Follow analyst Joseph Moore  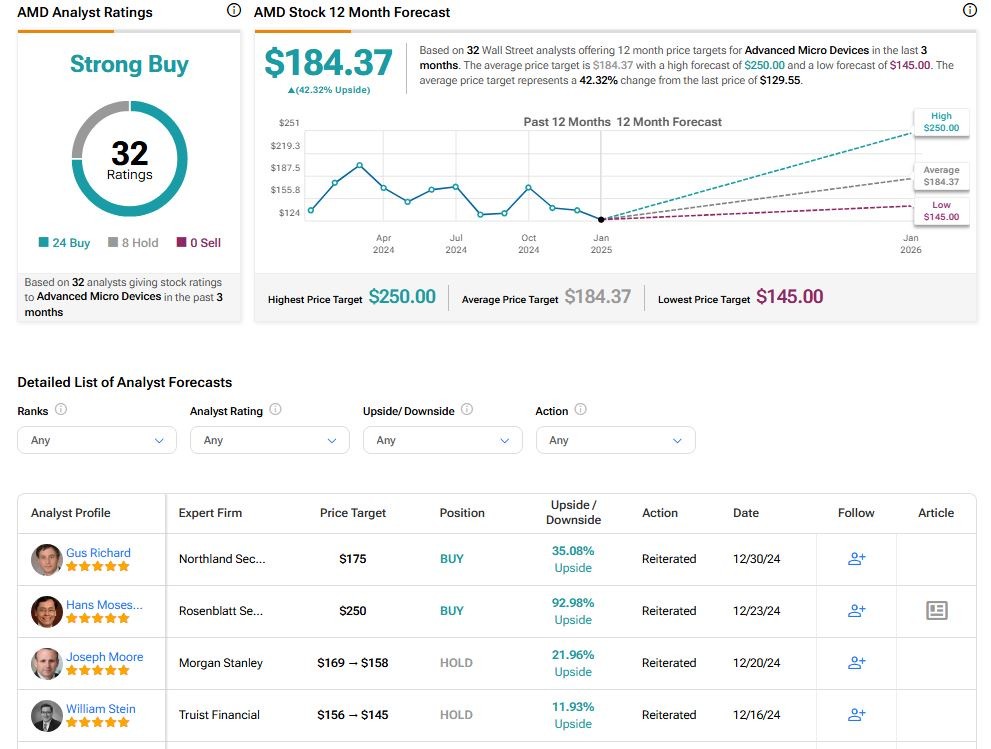[856, 663]
